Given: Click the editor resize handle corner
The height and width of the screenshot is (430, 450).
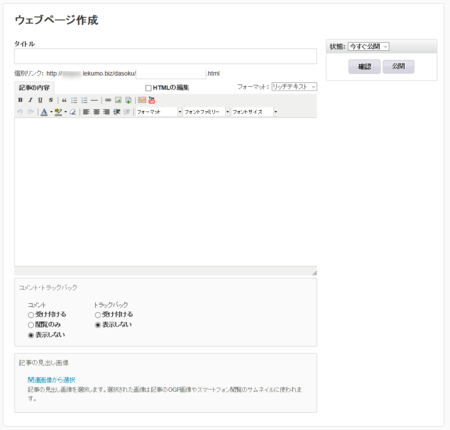Looking at the screenshot, I should (314, 273).
